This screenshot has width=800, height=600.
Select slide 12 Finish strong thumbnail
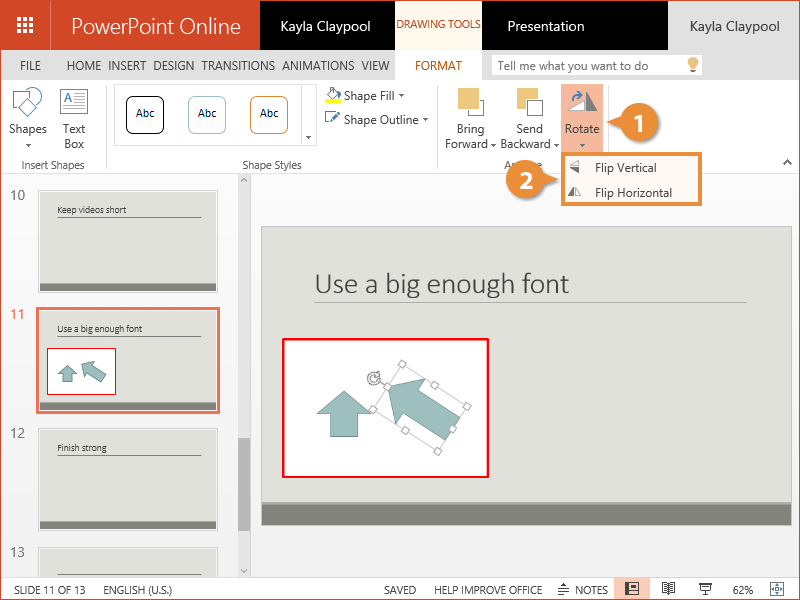[x=127, y=480]
